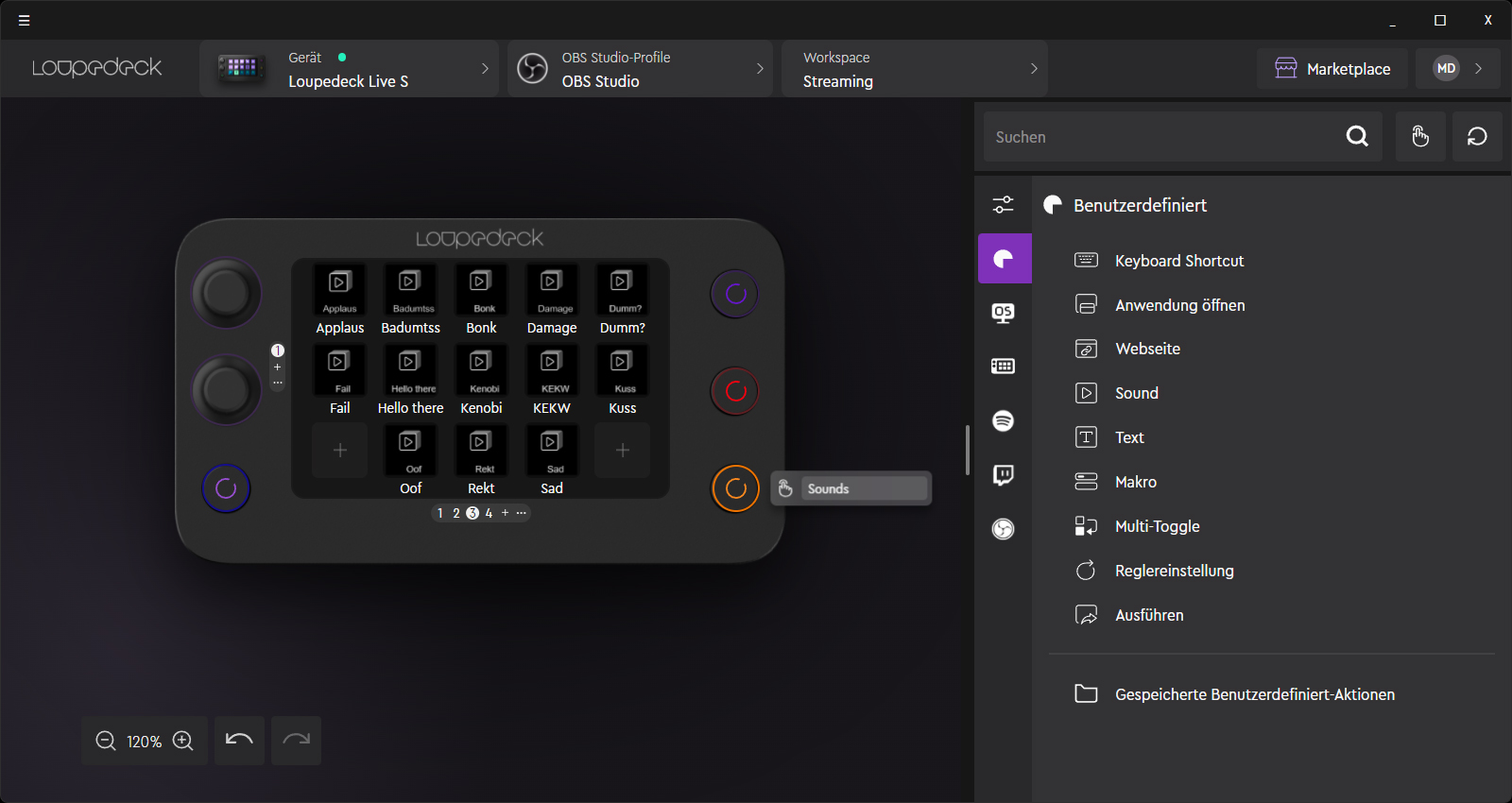Select the upper left dial knob
1512x803 pixels.
pos(227,293)
